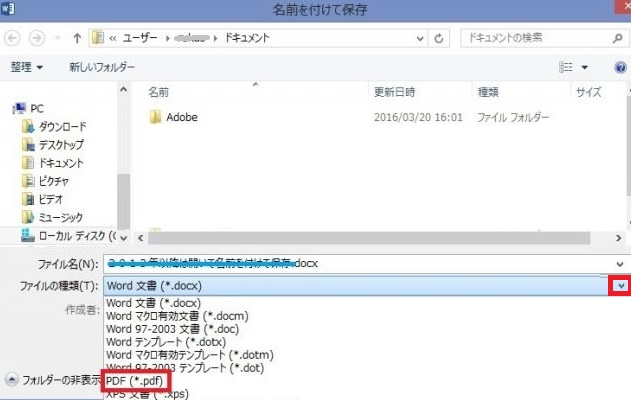The image size is (631, 400).
Task: Open ビデオ folder in sidebar
Action: [43, 199]
